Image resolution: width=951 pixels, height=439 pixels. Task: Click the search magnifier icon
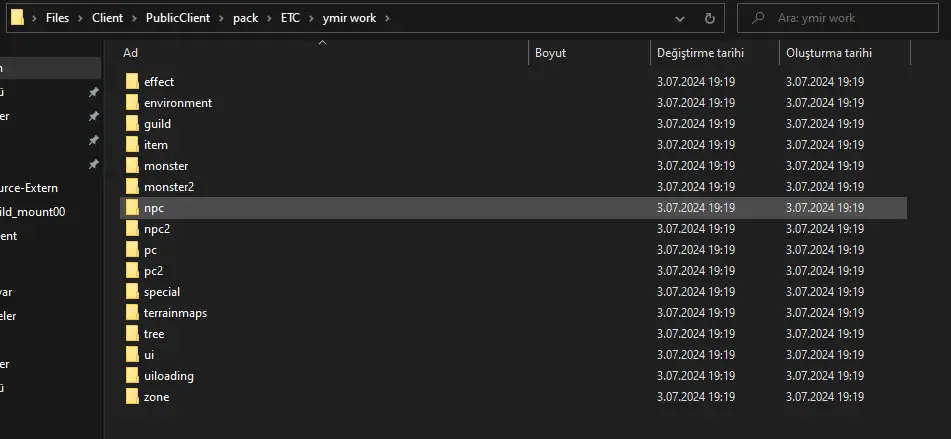[x=758, y=18]
